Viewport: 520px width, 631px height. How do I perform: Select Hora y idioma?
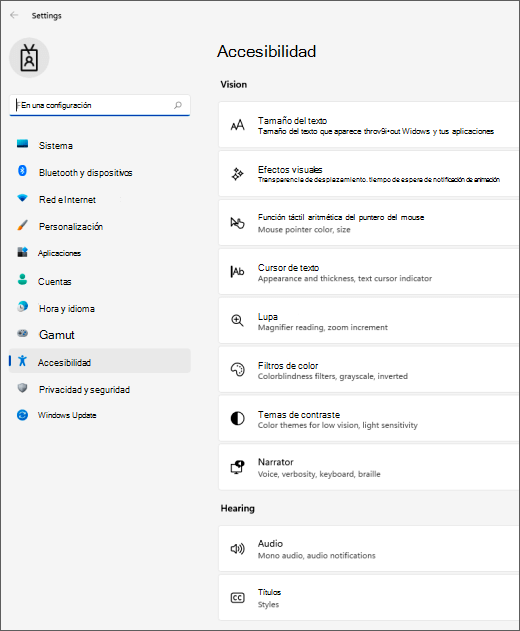tap(100, 309)
